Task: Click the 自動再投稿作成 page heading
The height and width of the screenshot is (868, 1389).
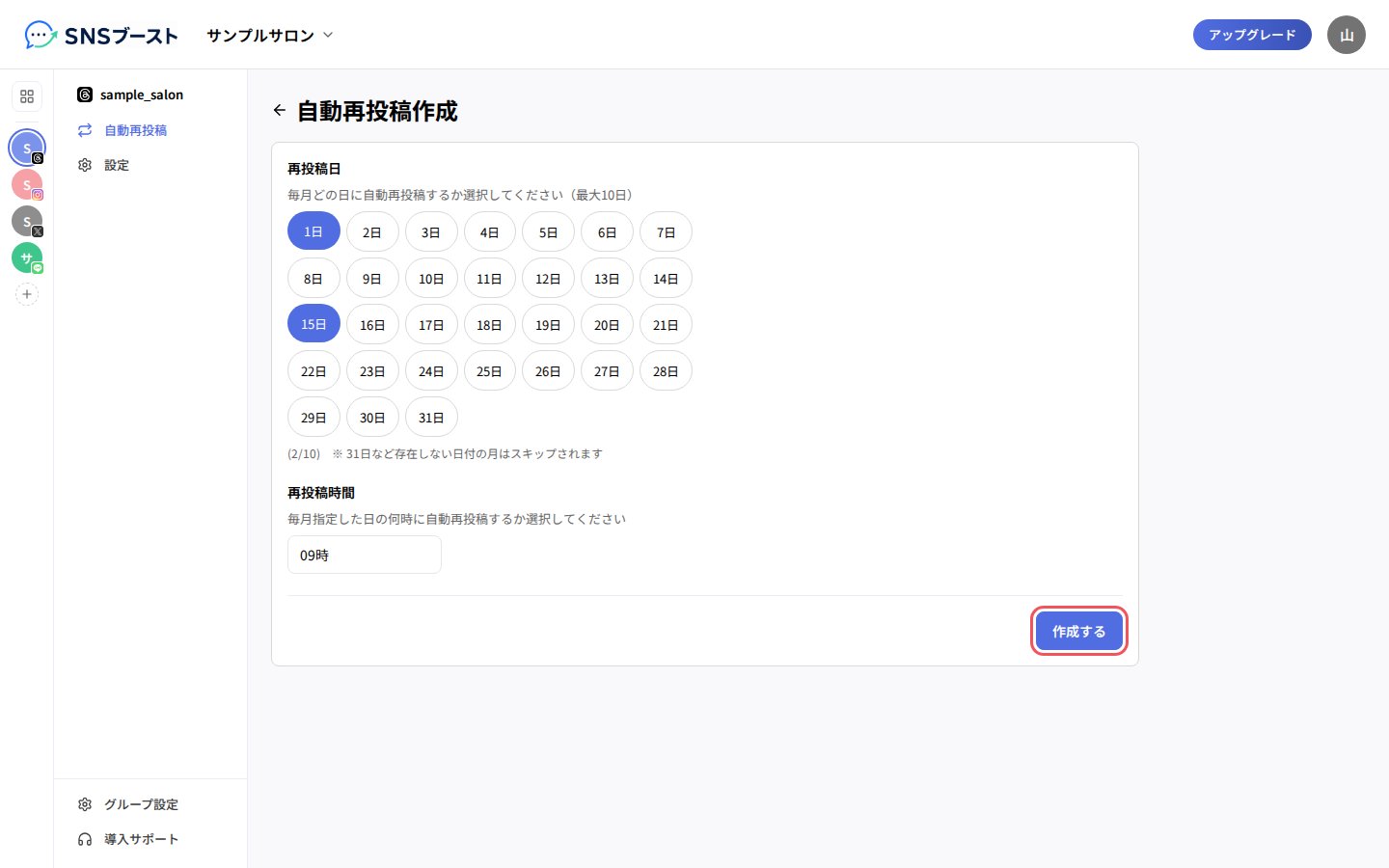Action: tap(377, 111)
